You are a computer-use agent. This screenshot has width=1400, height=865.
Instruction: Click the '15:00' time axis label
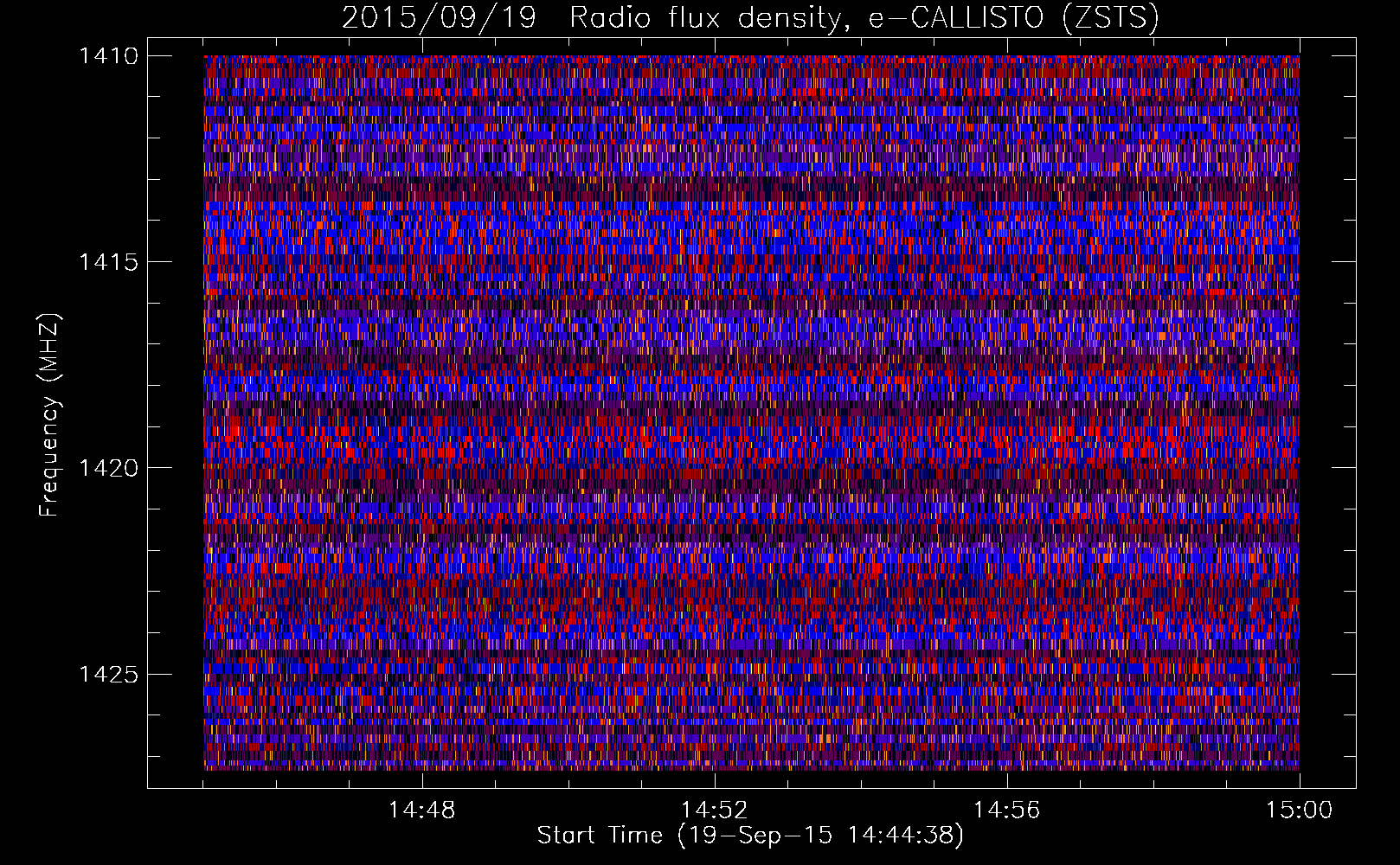pyautogui.click(x=1299, y=811)
